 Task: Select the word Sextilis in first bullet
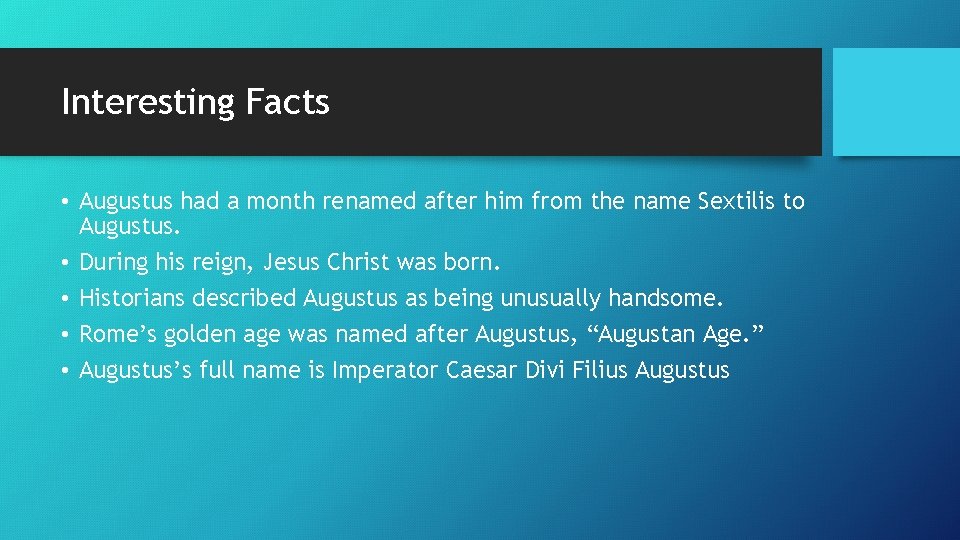click(x=737, y=201)
